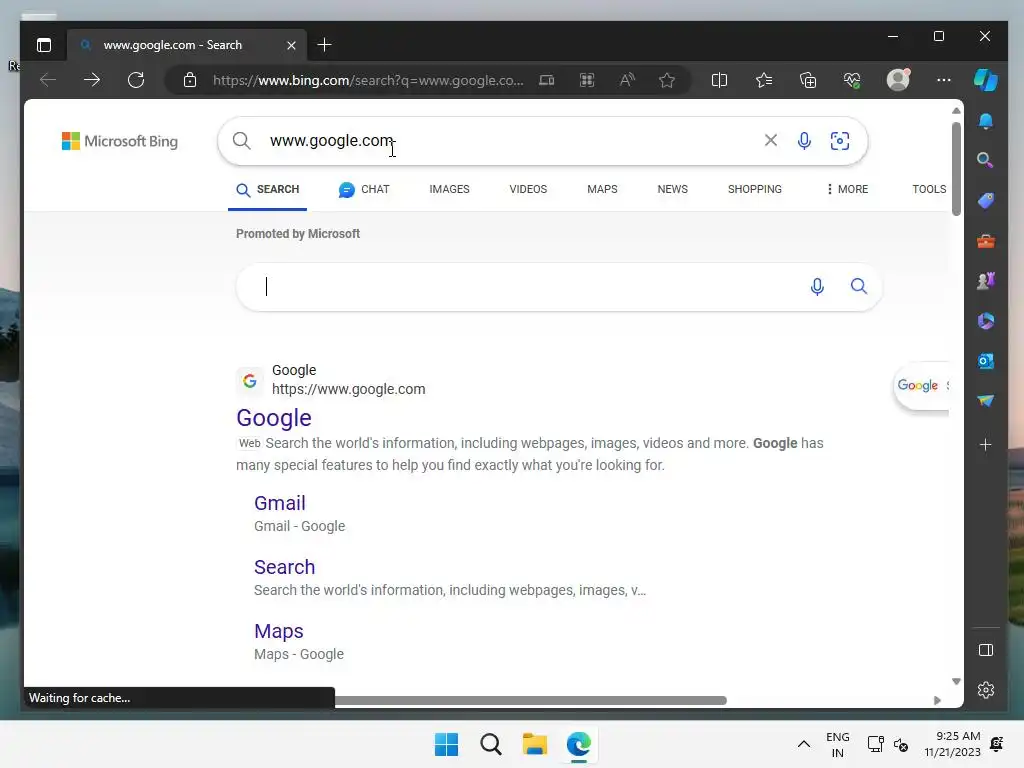Viewport: 1024px width, 768px height.
Task: Switch to the IMAGES tab
Action: 449,189
